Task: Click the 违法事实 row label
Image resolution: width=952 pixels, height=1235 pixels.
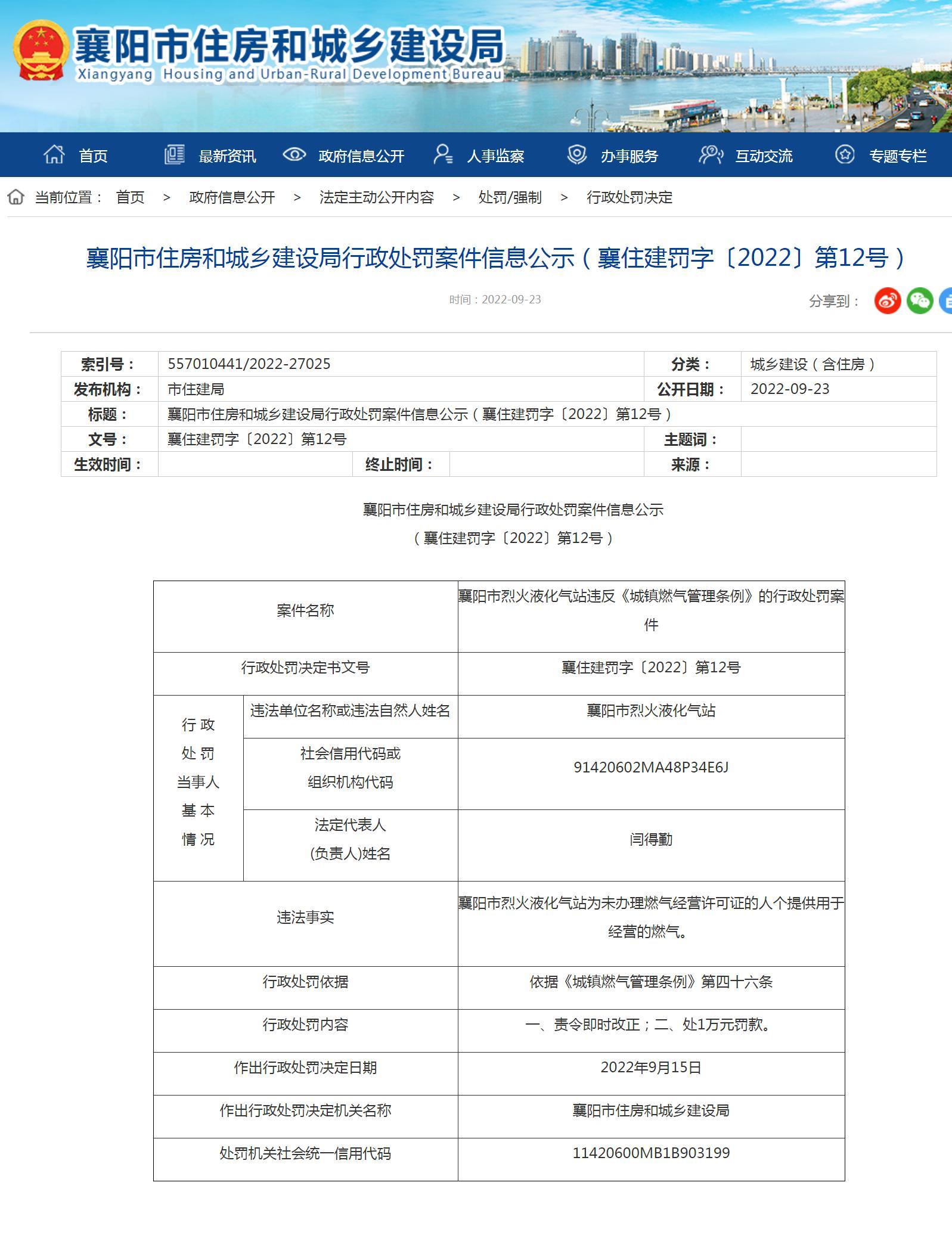Action: click(x=305, y=918)
